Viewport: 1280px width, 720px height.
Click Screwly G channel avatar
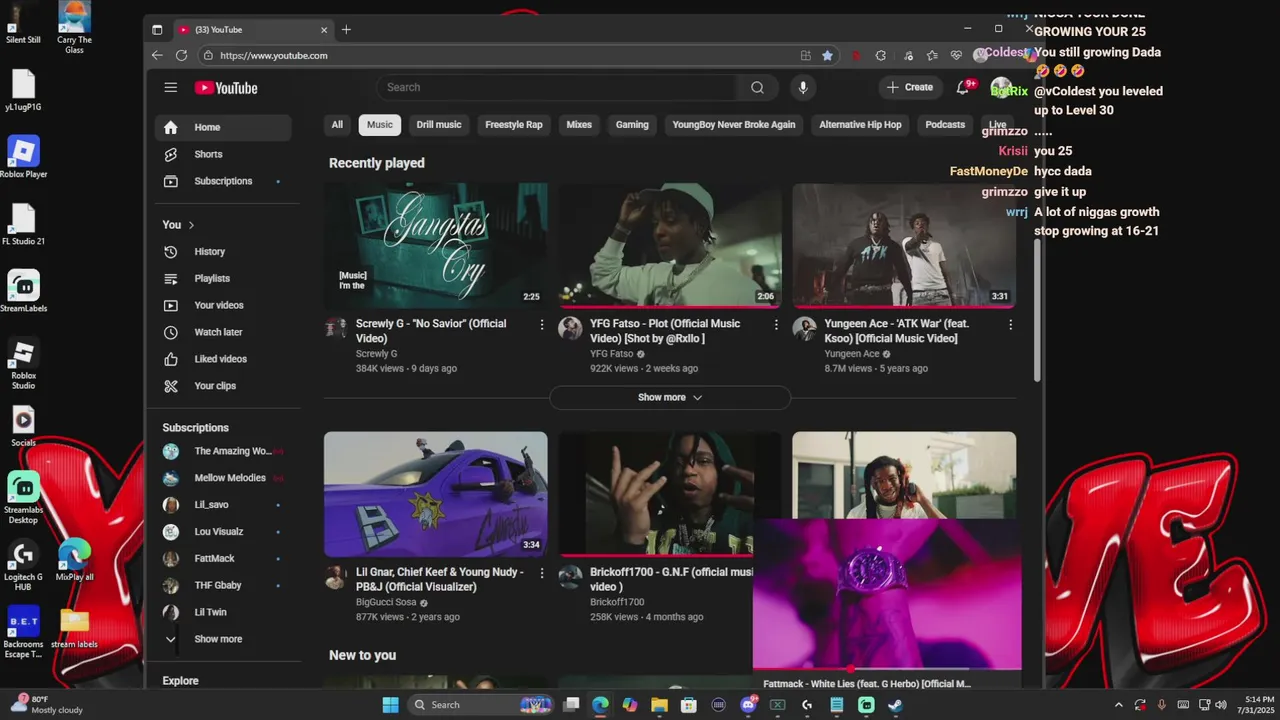(x=337, y=329)
